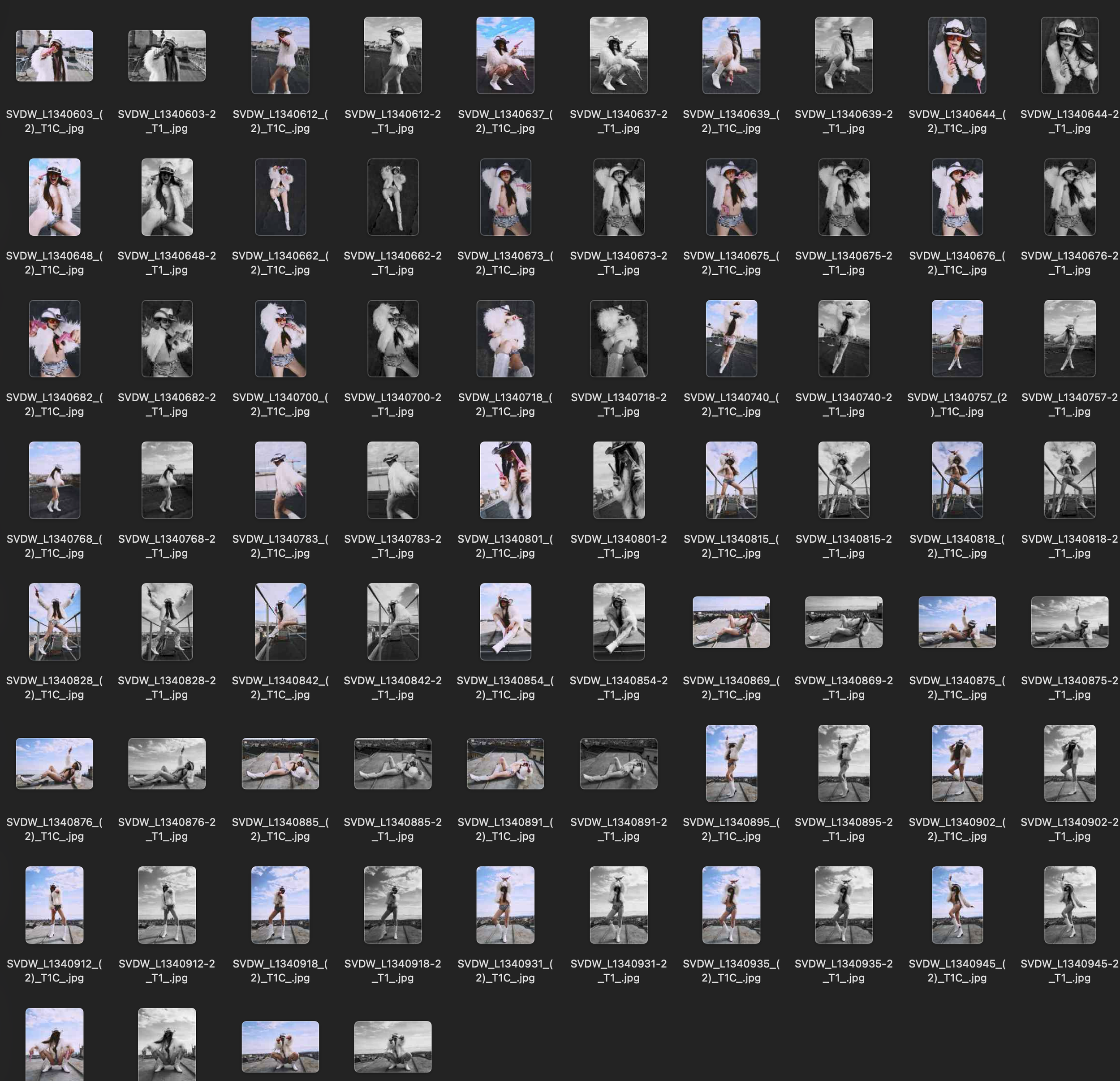Select the SVDW_L1340902-2_T1_.jpg thumbnail
The image size is (1120, 1081).
pos(1070,763)
